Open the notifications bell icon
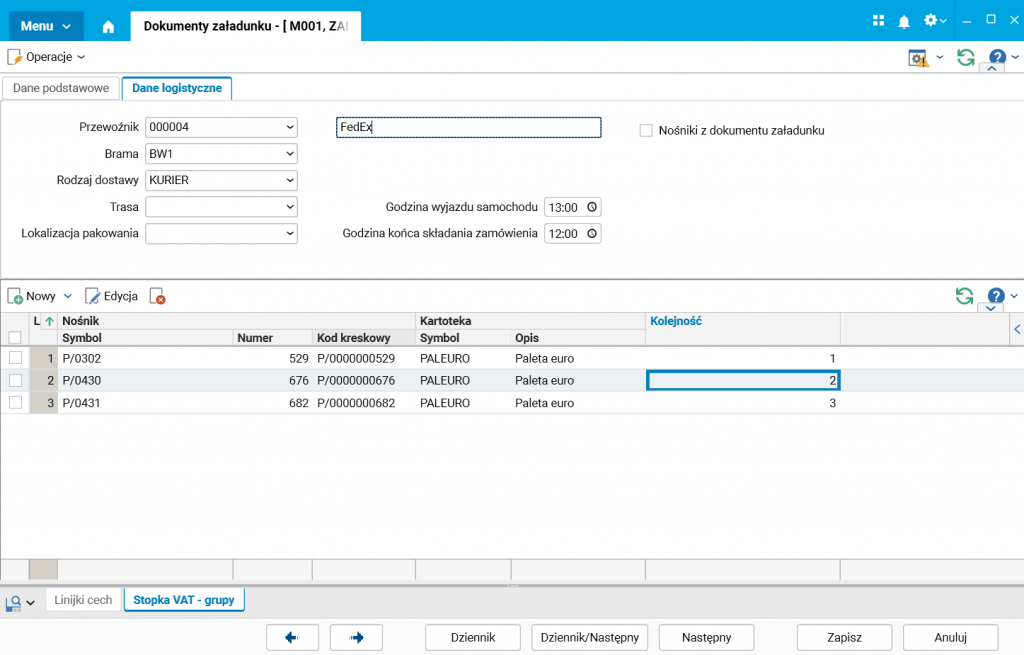The height and width of the screenshot is (655, 1024). coord(904,21)
